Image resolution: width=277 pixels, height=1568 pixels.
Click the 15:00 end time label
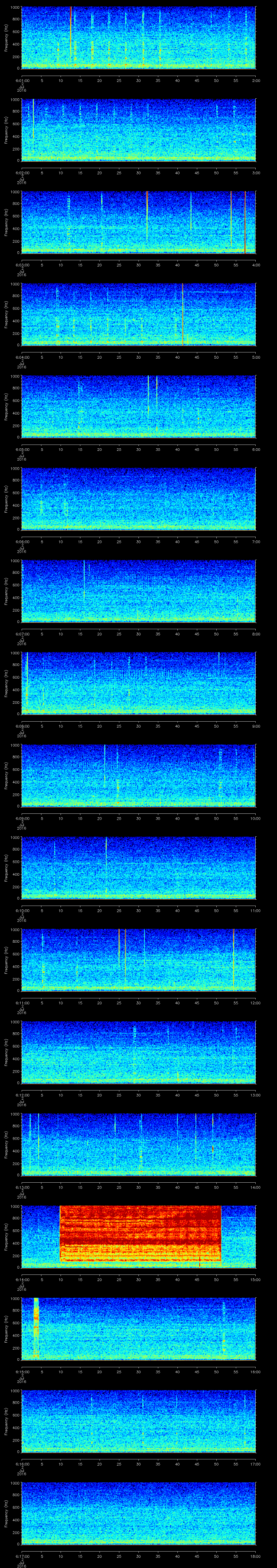click(x=255, y=1279)
